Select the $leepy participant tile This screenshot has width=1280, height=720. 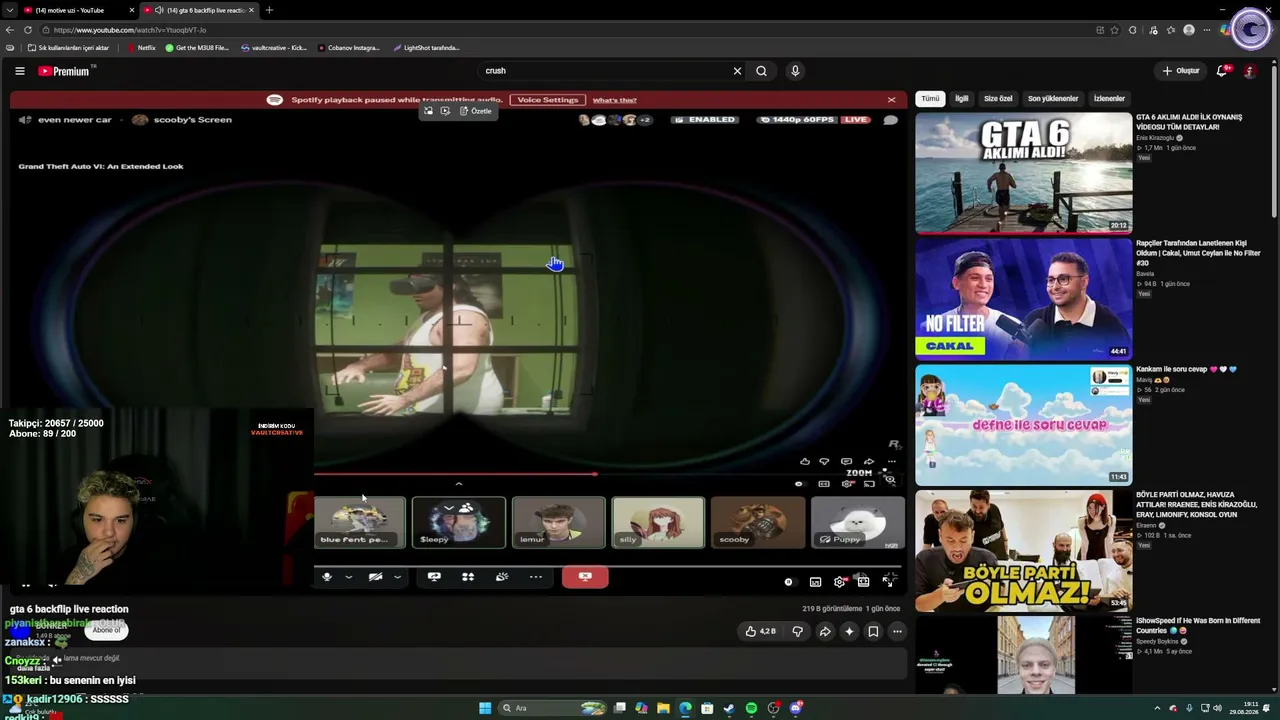click(459, 522)
